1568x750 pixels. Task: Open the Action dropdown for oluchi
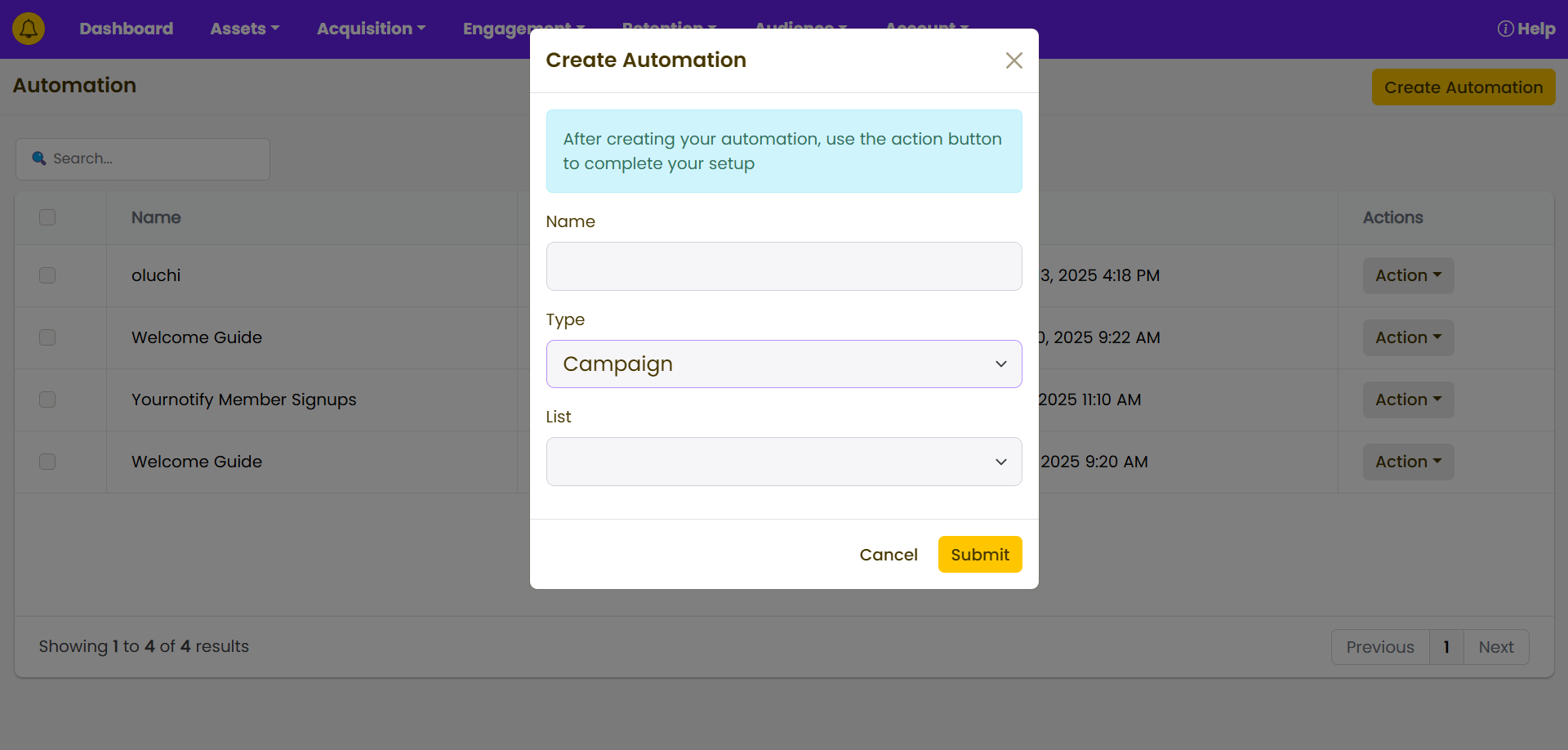coord(1407,275)
